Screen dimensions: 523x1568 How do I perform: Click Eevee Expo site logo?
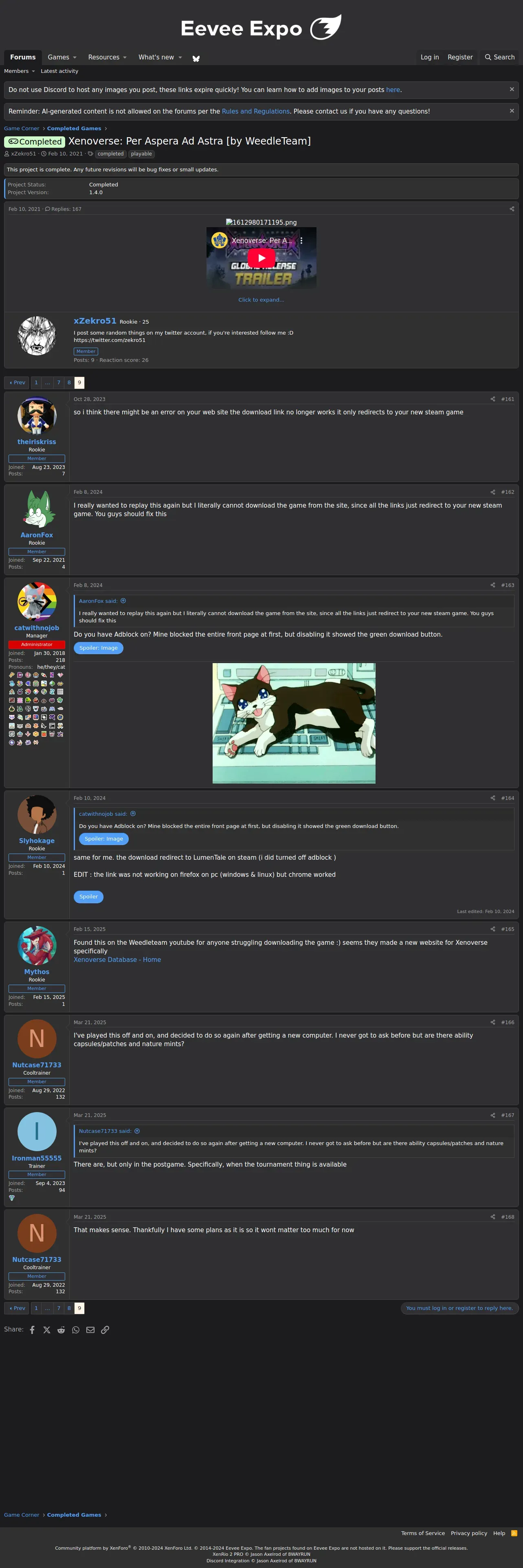261,27
